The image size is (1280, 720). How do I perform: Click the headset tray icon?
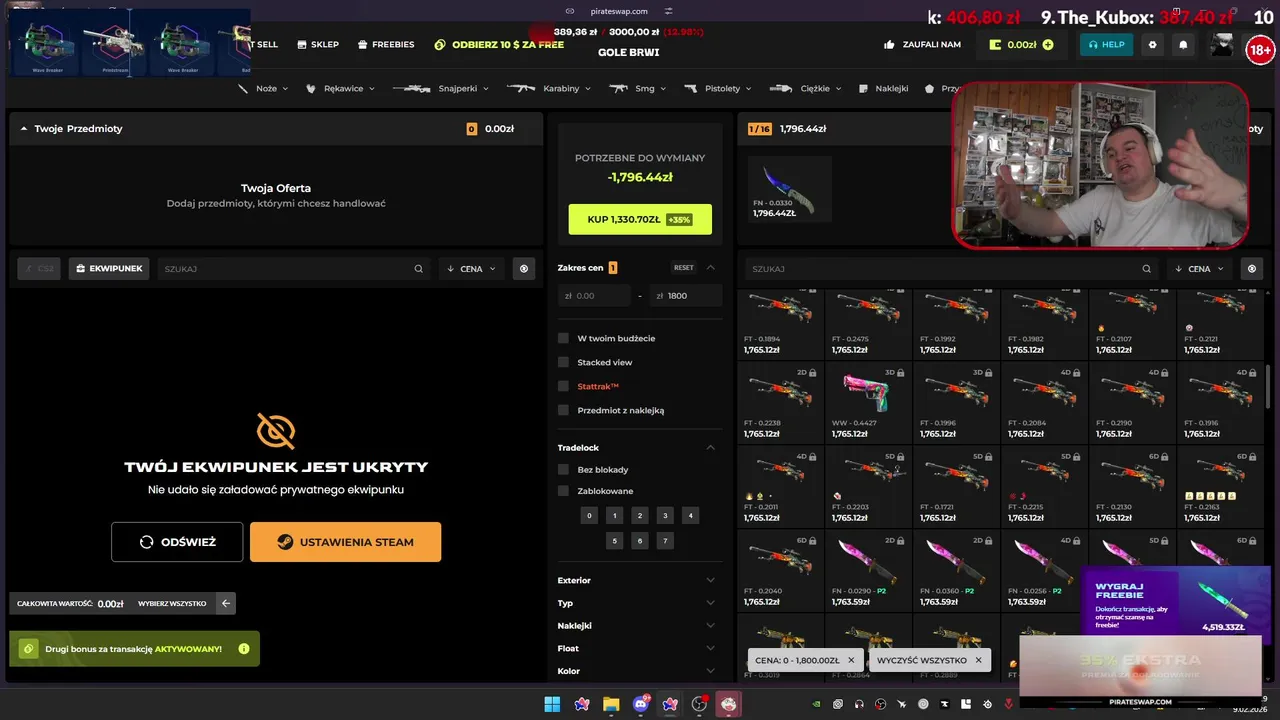pos(859,704)
